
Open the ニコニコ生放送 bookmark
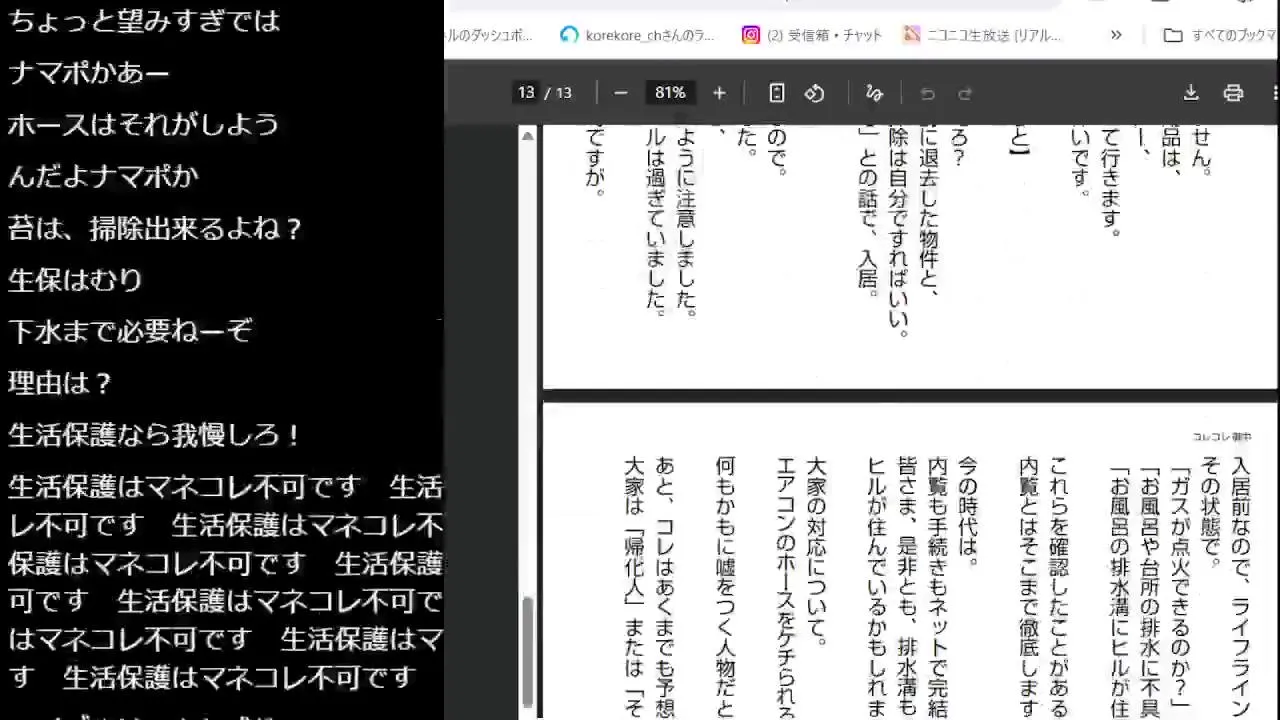982,35
